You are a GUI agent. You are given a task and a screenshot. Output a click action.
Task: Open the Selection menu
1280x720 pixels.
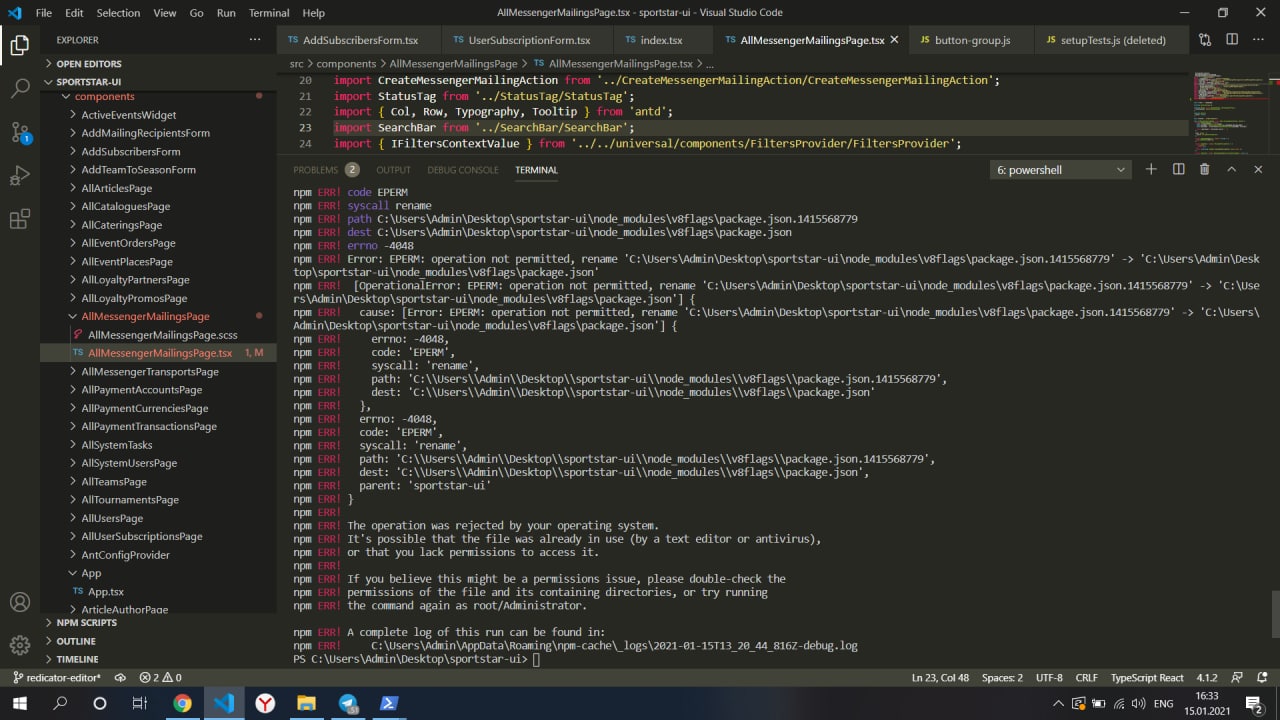click(x=118, y=13)
